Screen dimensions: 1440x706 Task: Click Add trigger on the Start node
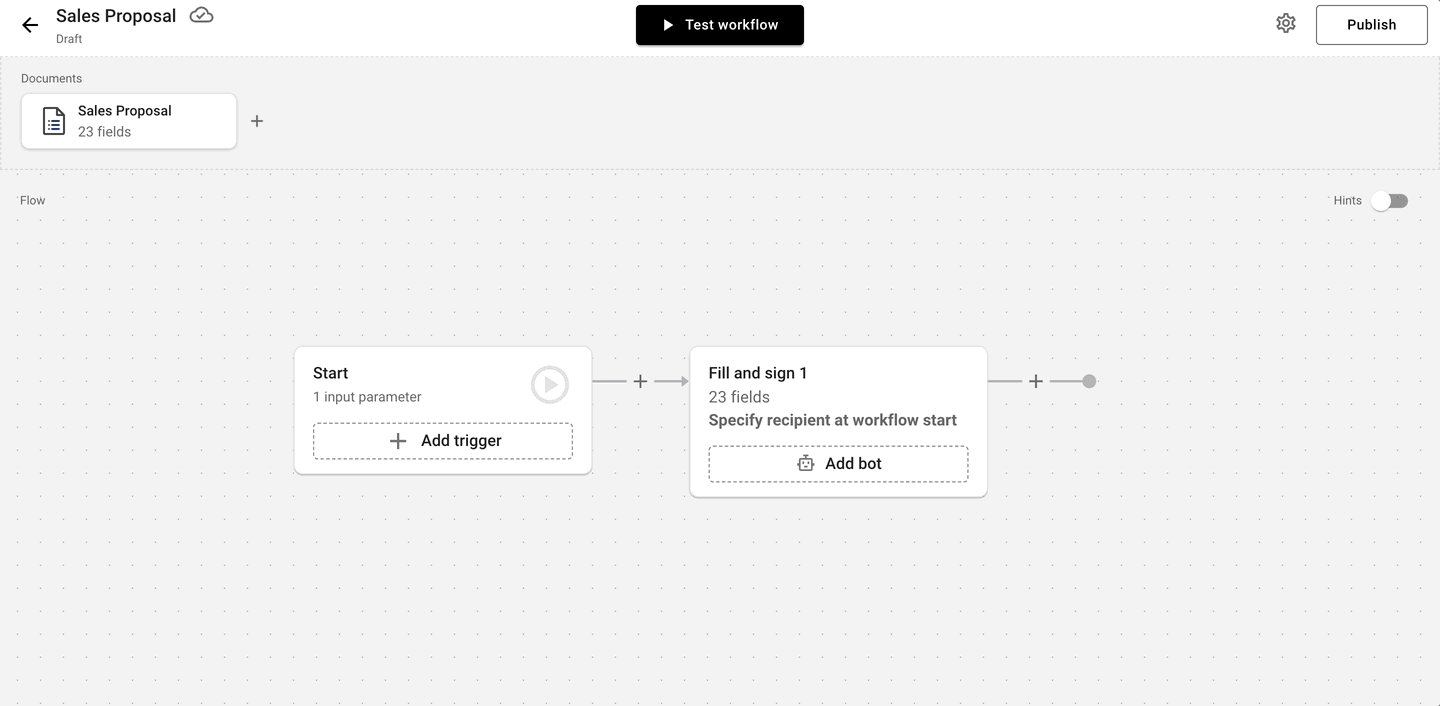(442, 440)
